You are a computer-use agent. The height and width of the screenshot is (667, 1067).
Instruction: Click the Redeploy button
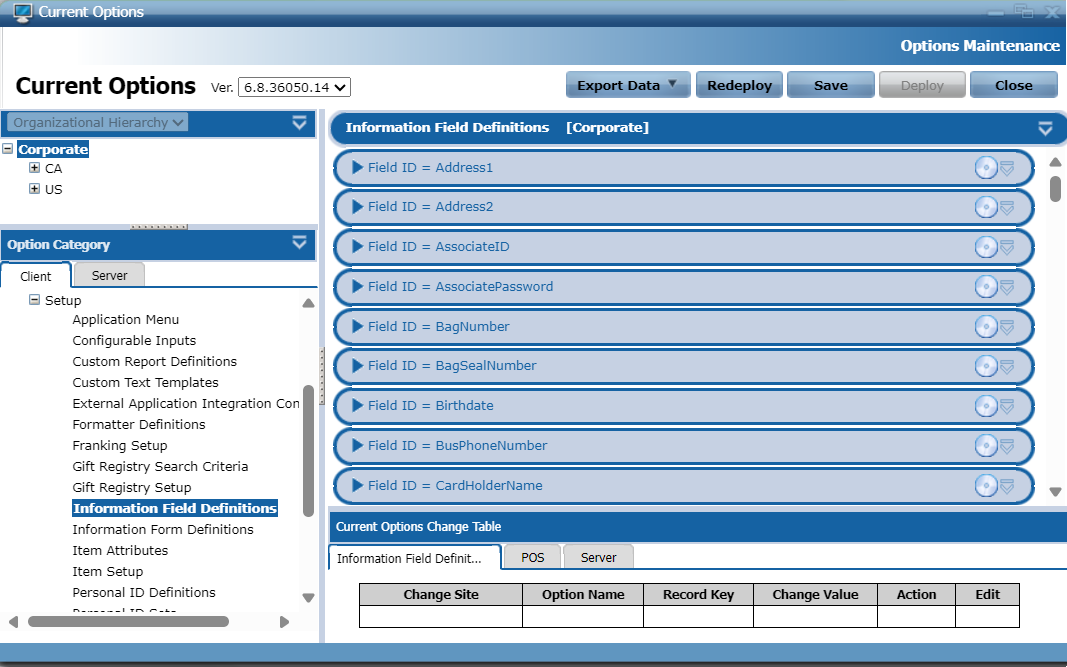pos(739,85)
